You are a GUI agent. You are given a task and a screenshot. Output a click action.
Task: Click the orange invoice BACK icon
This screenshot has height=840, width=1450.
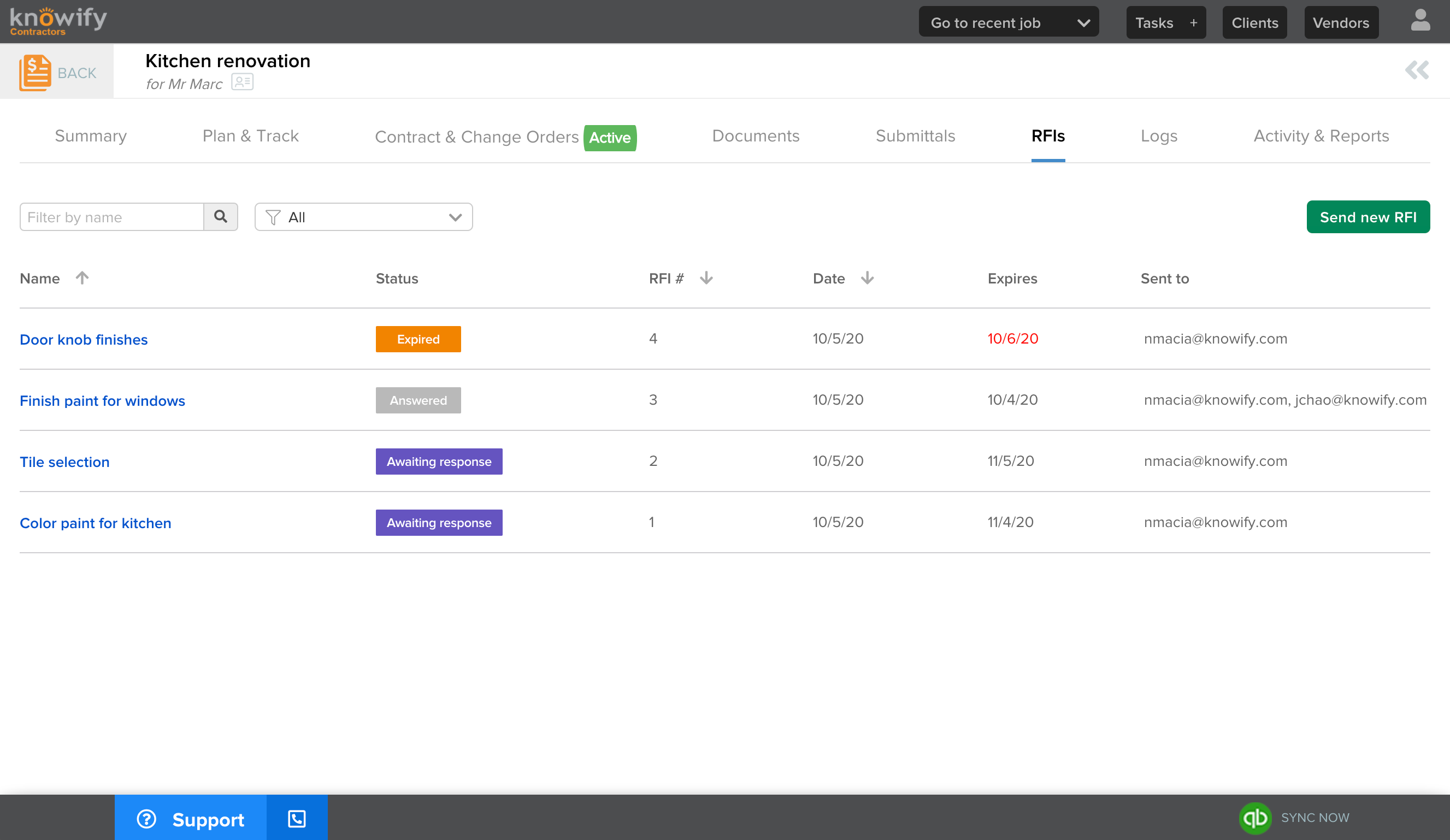coord(35,73)
